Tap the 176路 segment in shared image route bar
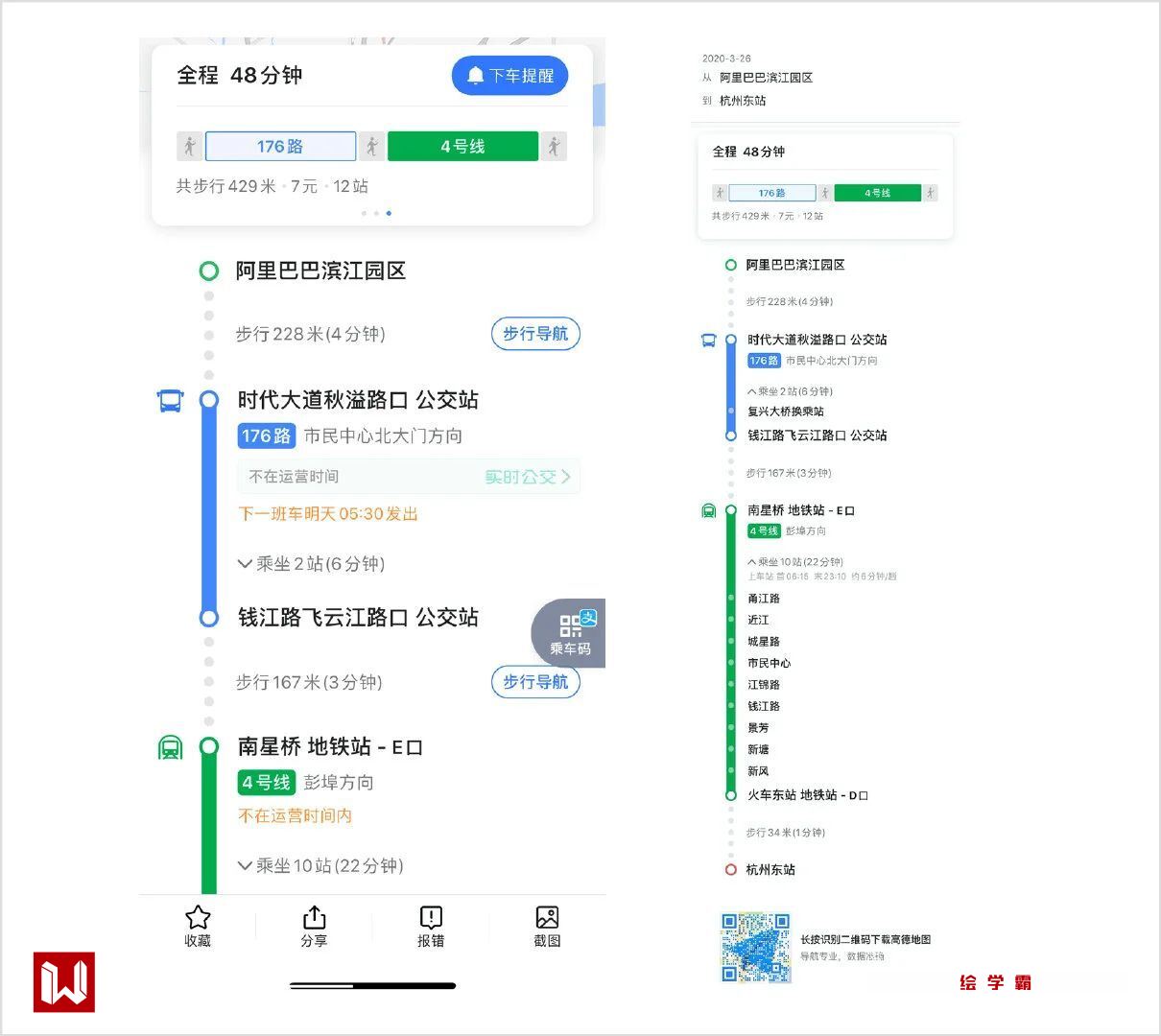 (x=772, y=193)
